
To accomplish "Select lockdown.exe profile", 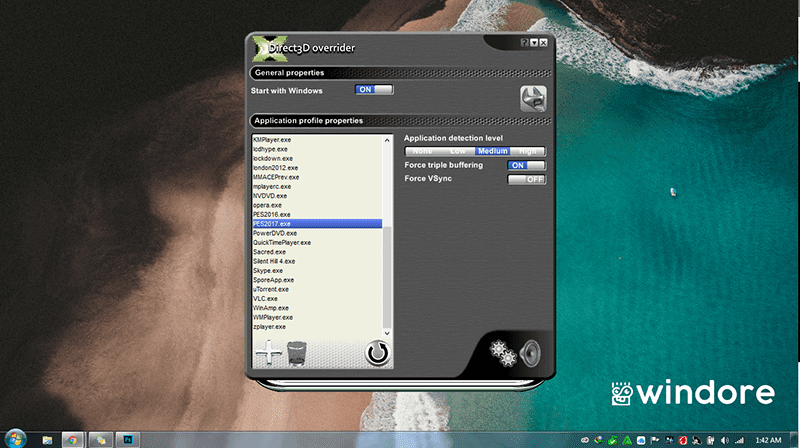I will [317, 158].
